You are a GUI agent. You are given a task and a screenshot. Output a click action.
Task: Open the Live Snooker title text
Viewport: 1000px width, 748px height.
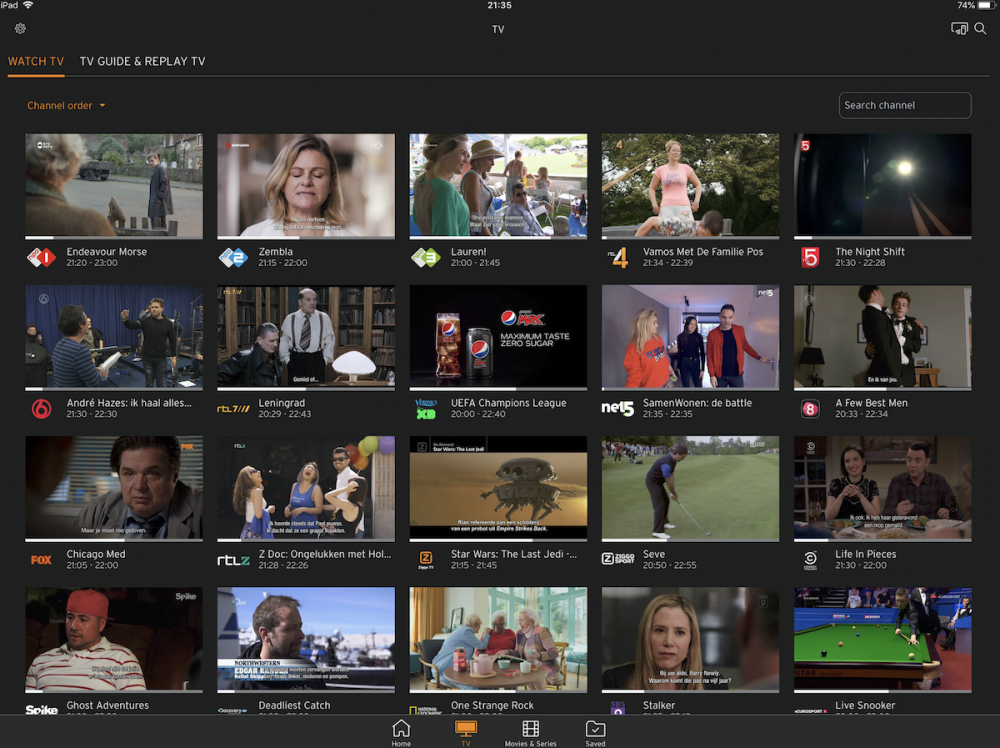(x=865, y=705)
